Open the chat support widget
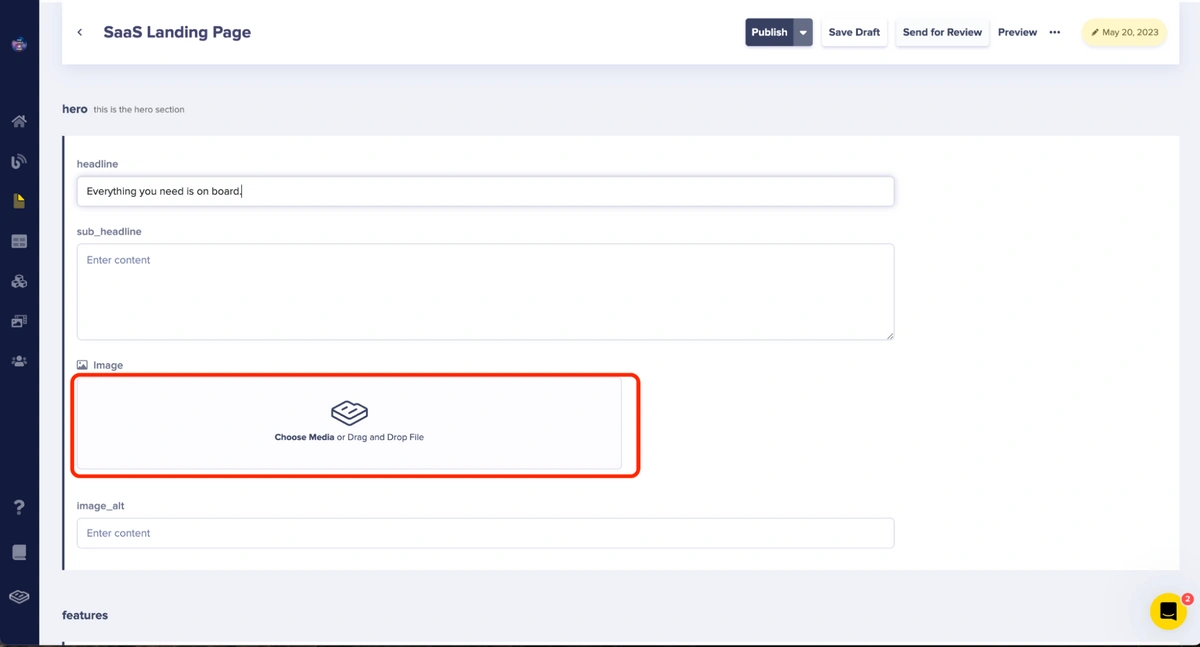Image resolution: width=1200 pixels, height=647 pixels. point(1167,611)
